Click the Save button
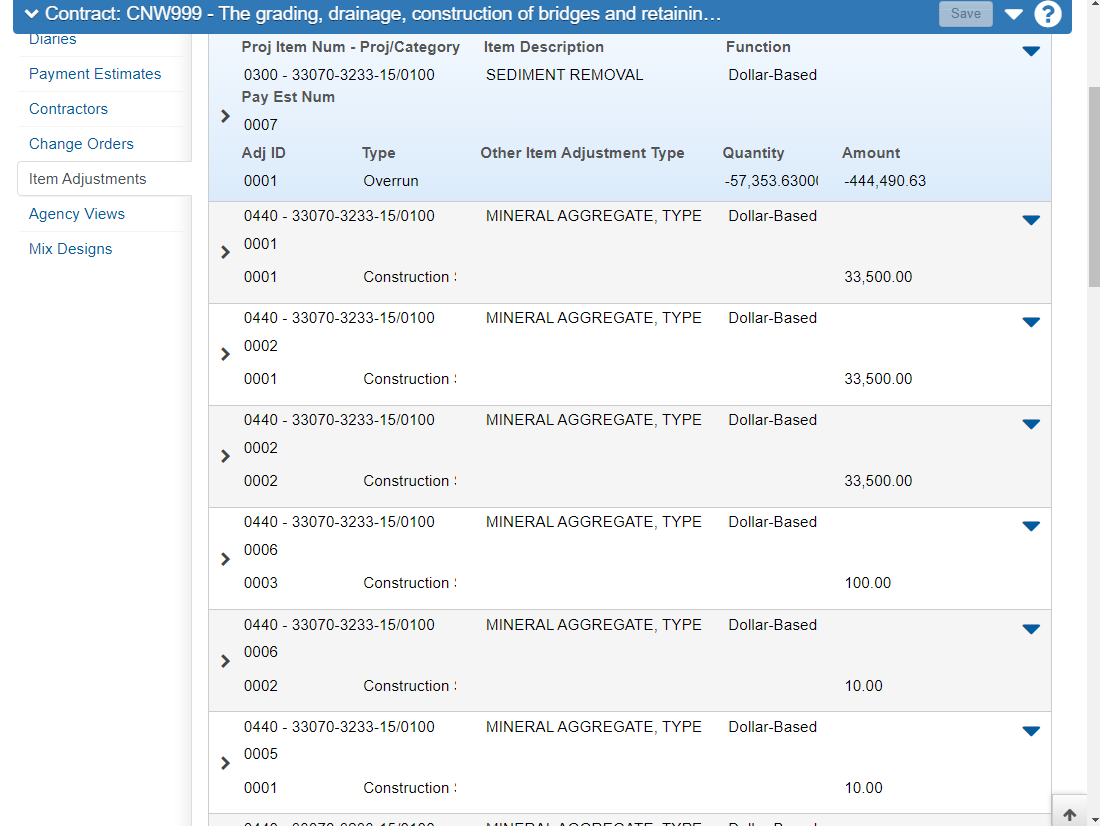The image size is (1100, 826). (965, 13)
